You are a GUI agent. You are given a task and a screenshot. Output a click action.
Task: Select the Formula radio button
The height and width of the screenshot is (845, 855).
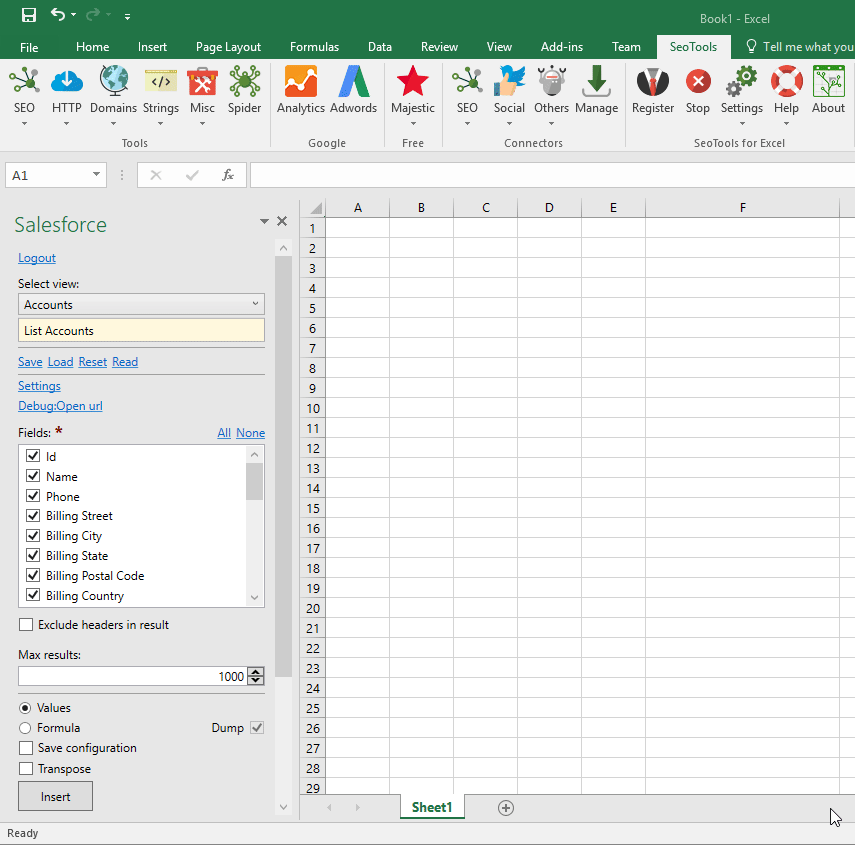[x=25, y=728]
